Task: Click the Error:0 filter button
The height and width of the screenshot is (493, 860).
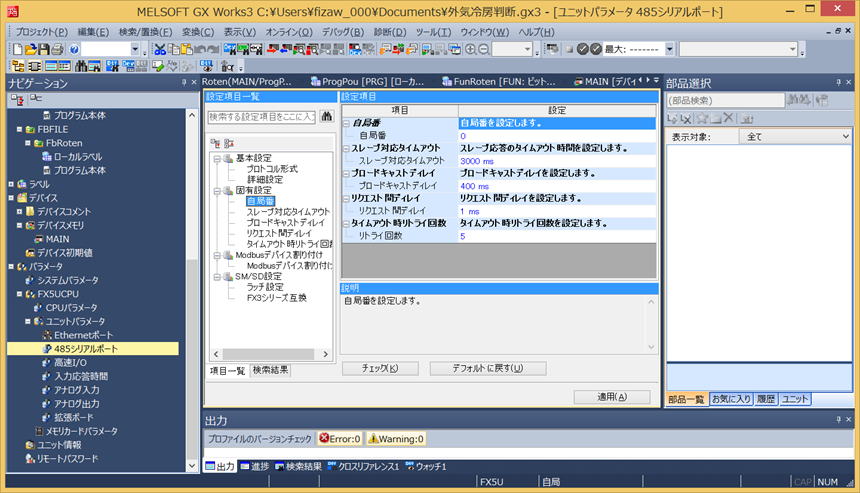Action: pos(340,439)
